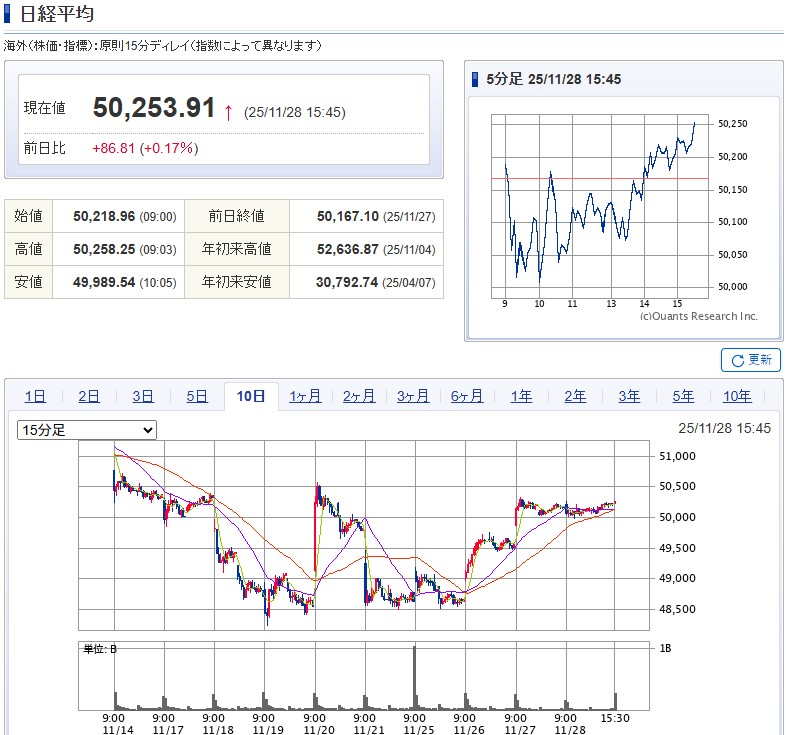Open the 3ヶ月 chart tab

click(413, 396)
